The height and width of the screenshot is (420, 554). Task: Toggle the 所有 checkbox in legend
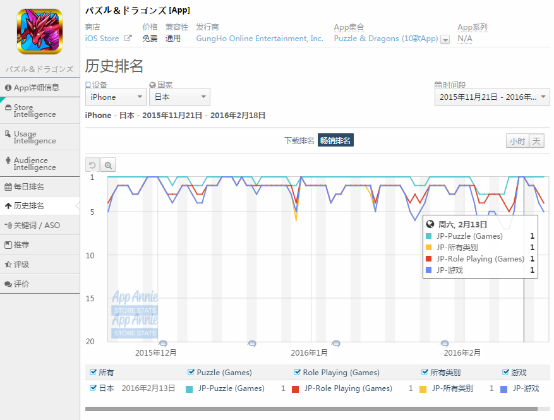93,372
